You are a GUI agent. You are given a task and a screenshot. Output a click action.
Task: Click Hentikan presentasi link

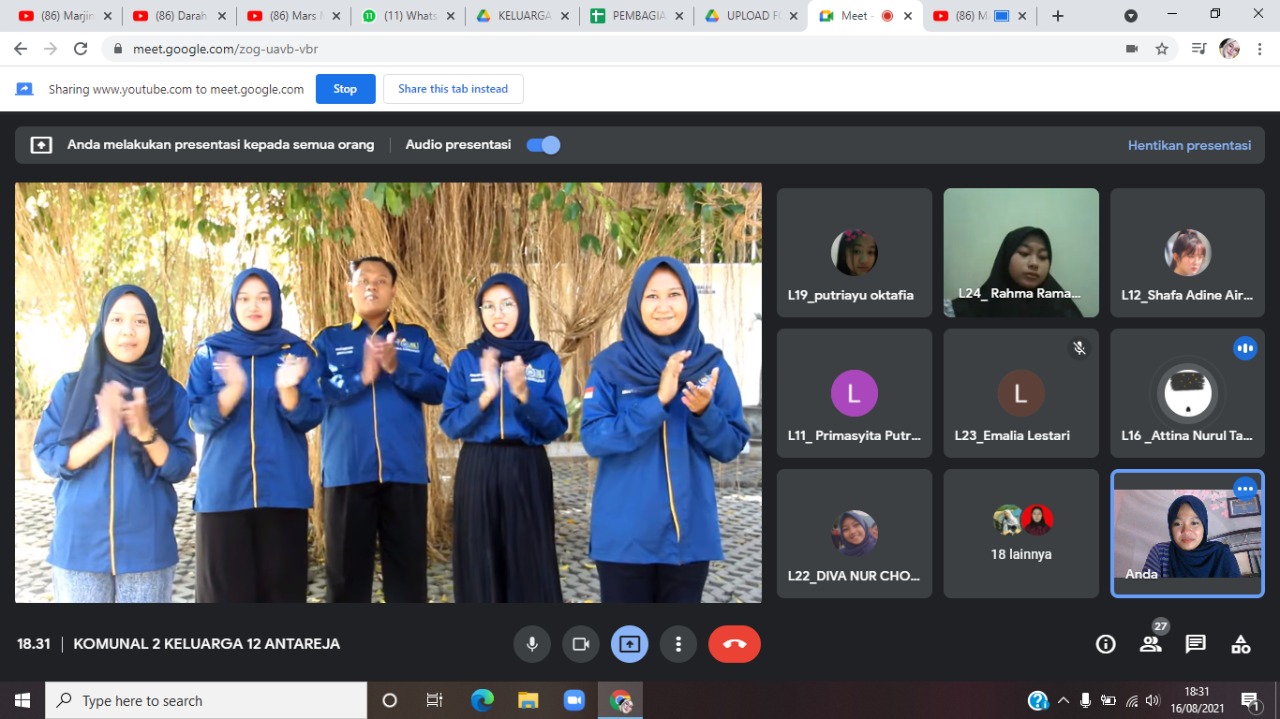1189,145
